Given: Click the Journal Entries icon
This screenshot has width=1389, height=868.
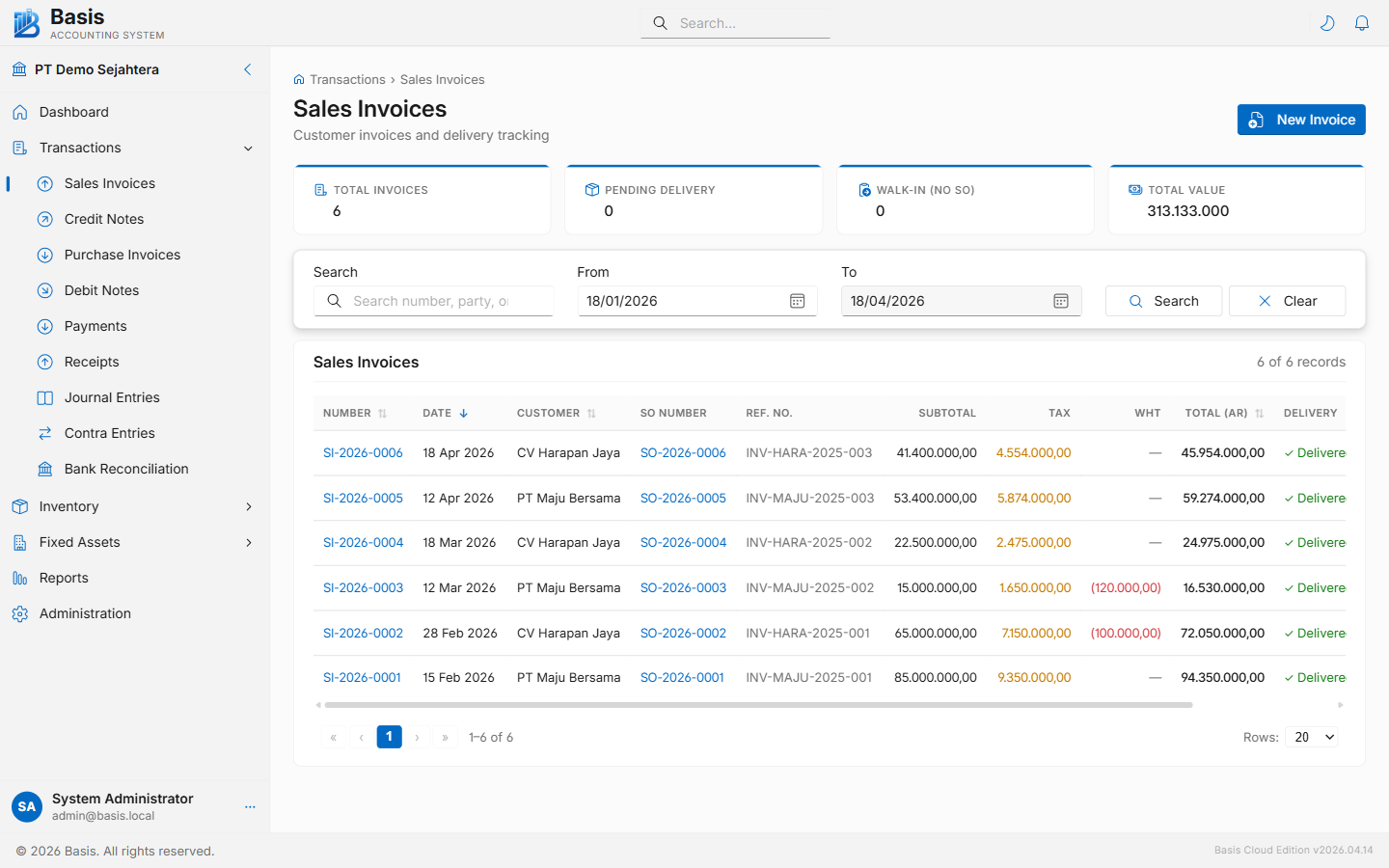Looking at the screenshot, I should tap(44, 396).
